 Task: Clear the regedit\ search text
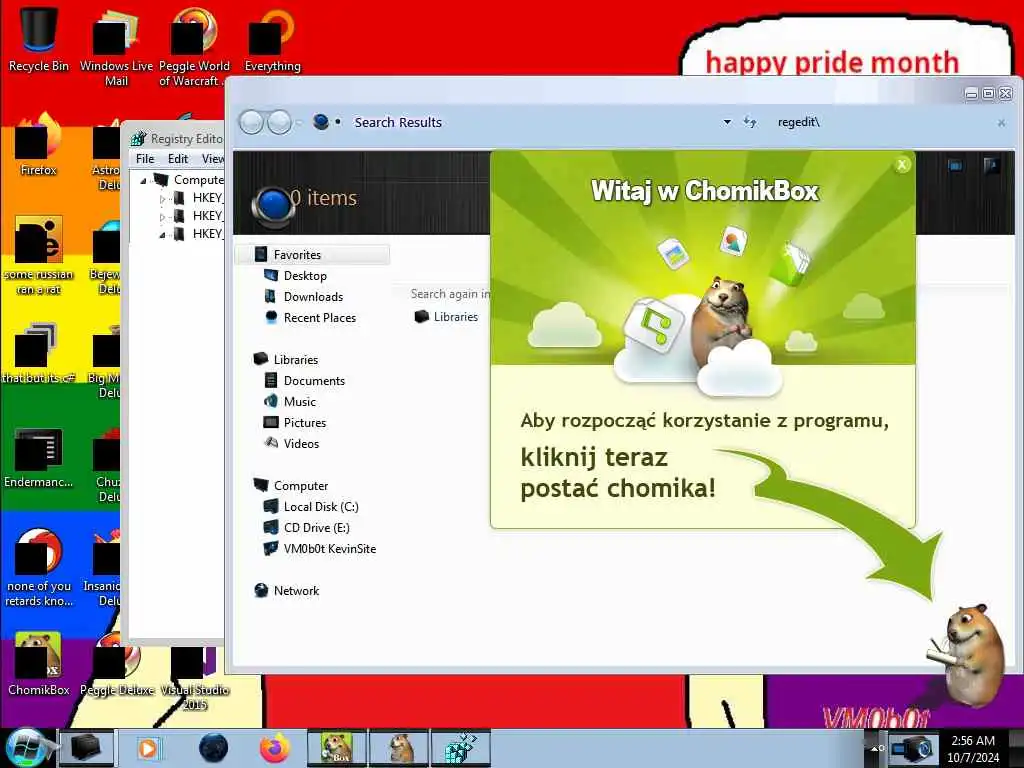1001,123
